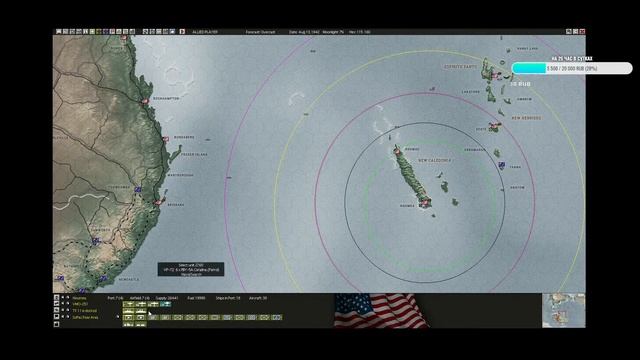Screen dimensions: 640x360
Task: Select the Rockhampton base icon
Action: [145, 101]
